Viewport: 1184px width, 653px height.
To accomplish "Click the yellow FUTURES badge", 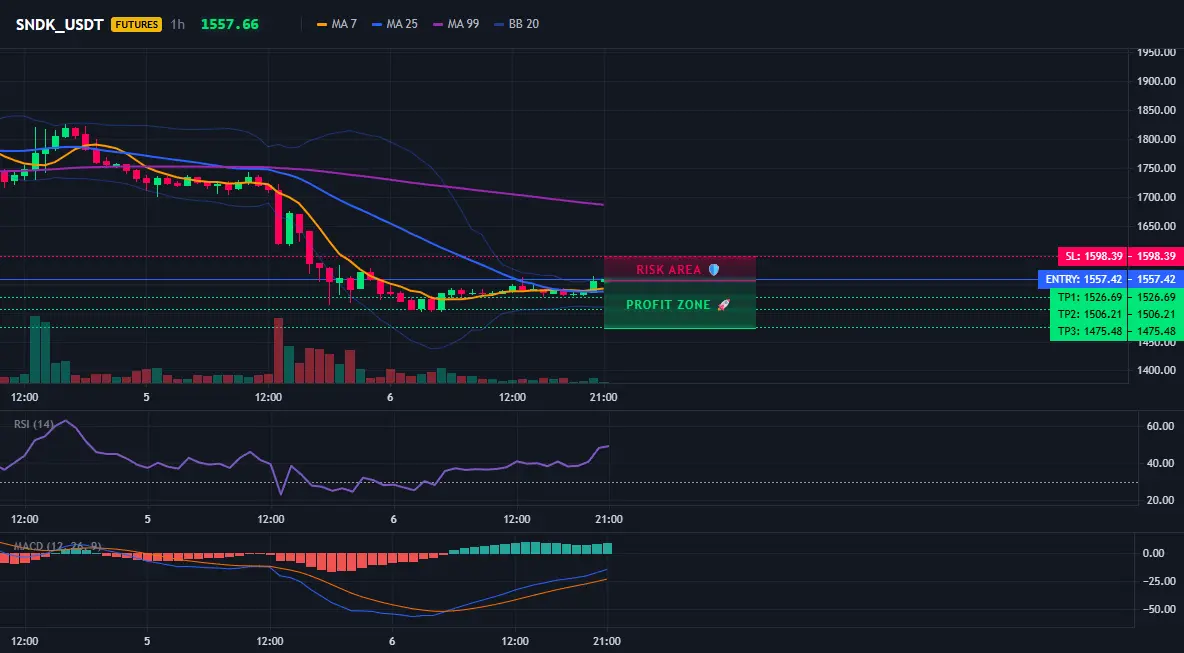I will tap(137, 24).
